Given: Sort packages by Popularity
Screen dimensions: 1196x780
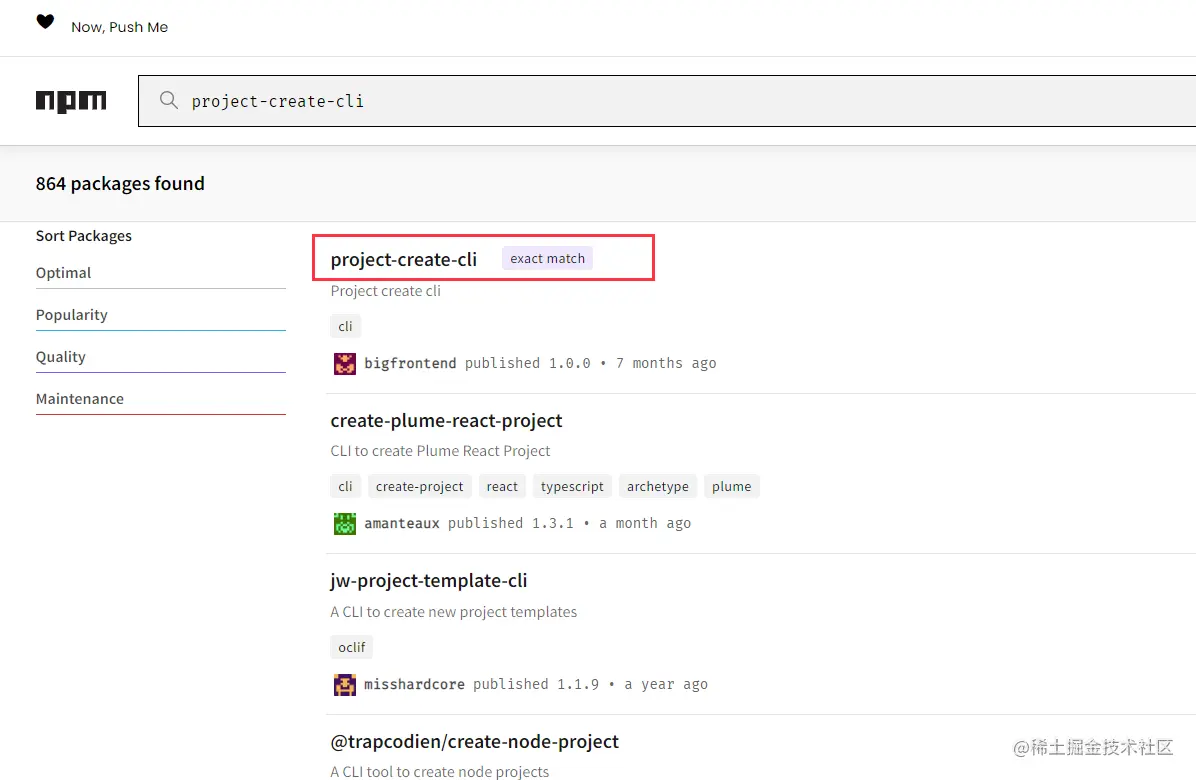Looking at the screenshot, I should click(x=161, y=315).
